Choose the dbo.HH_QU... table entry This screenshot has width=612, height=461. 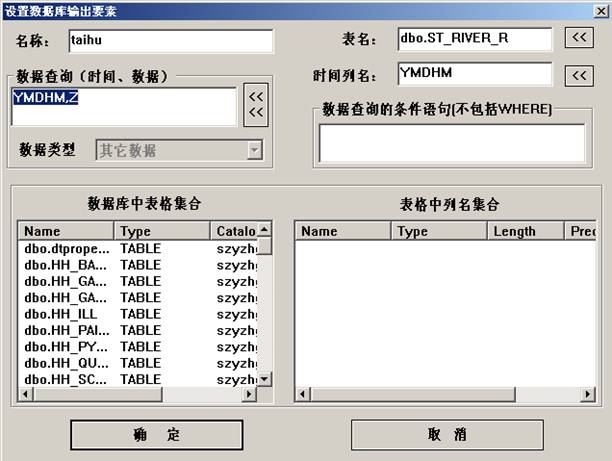click(x=67, y=363)
